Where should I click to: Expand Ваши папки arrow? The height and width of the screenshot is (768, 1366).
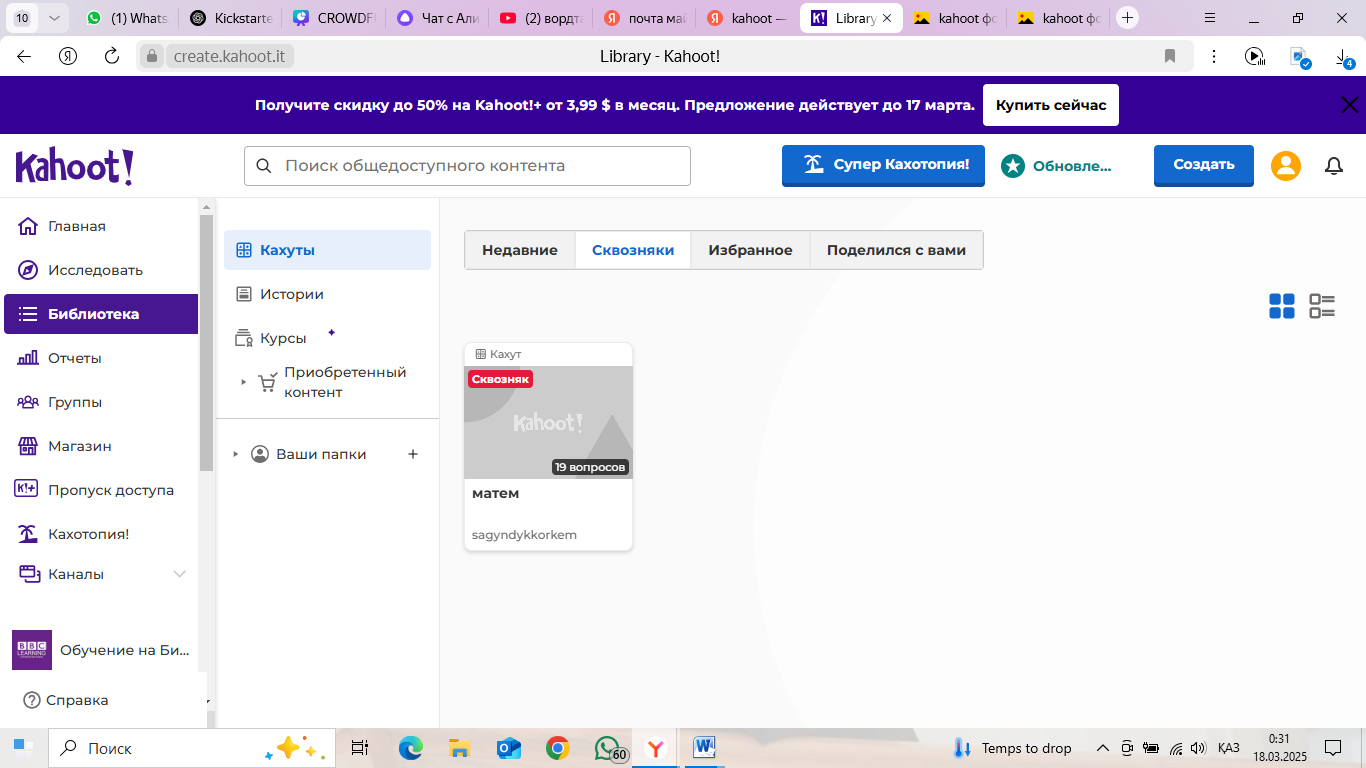[x=236, y=454]
